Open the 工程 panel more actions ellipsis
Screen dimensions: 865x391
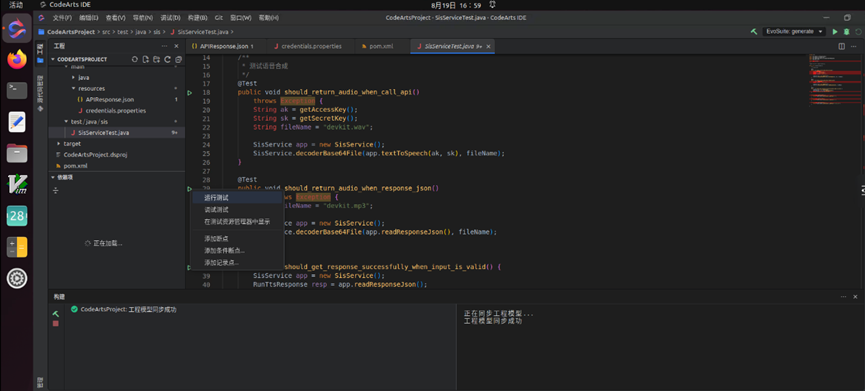tap(164, 46)
